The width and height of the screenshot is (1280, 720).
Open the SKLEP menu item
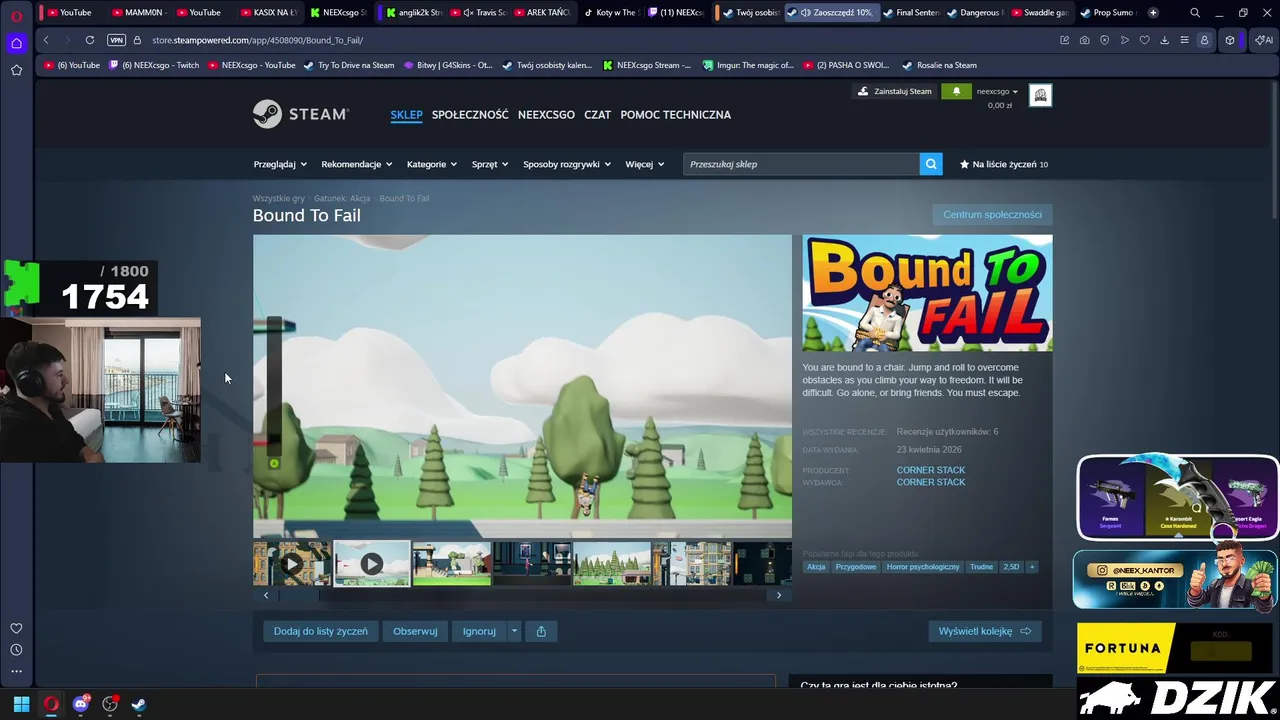tap(406, 115)
